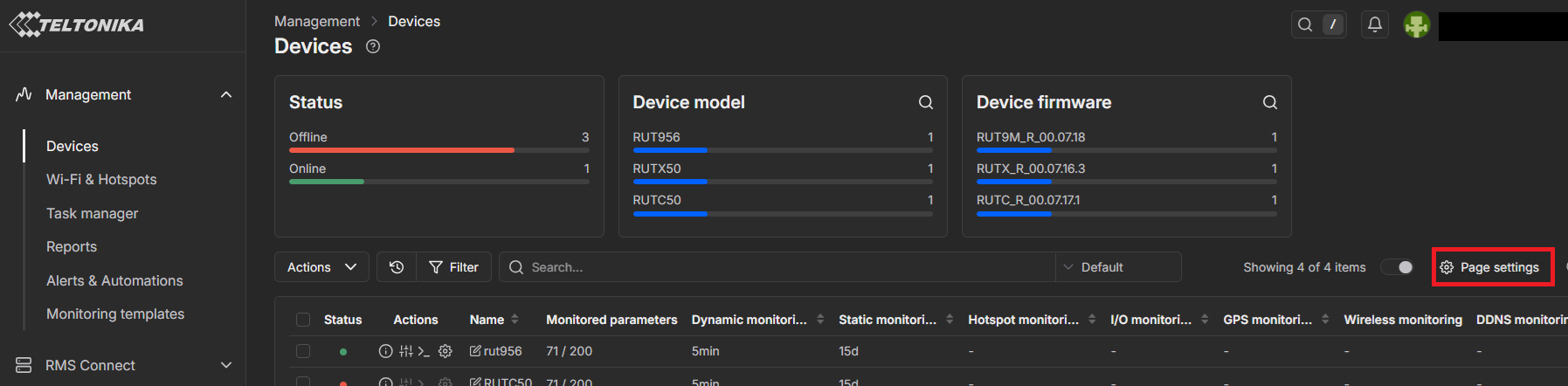Search device models with magnifier icon

(x=925, y=102)
